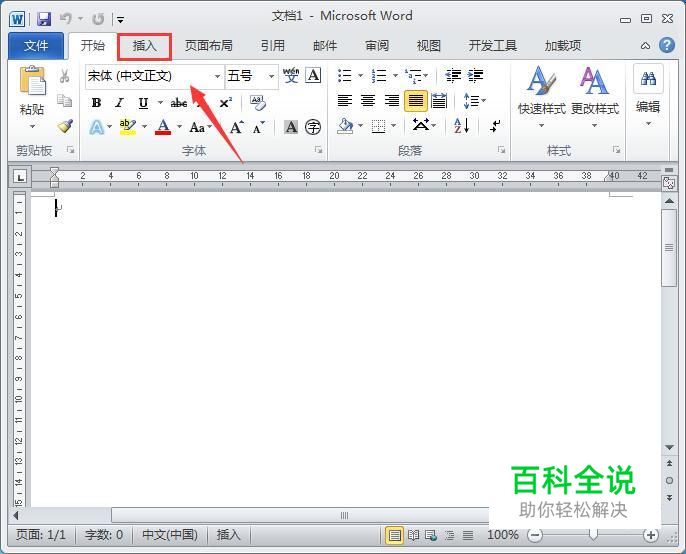This screenshot has width=686, height=554.
Task: Toggle Italic formatting
Action: pyautogui.click(x=119, y=103)
